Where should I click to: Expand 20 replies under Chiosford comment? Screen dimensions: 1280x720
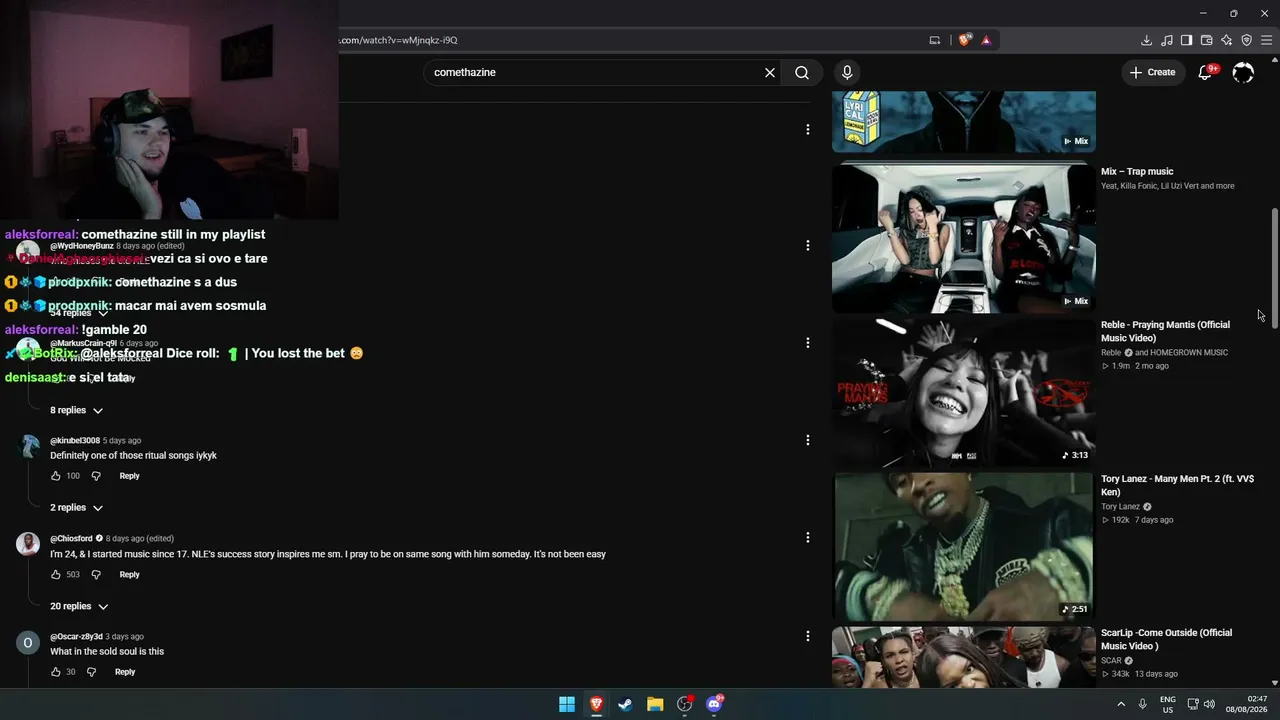pyautogui.click(x=79, y=606)
